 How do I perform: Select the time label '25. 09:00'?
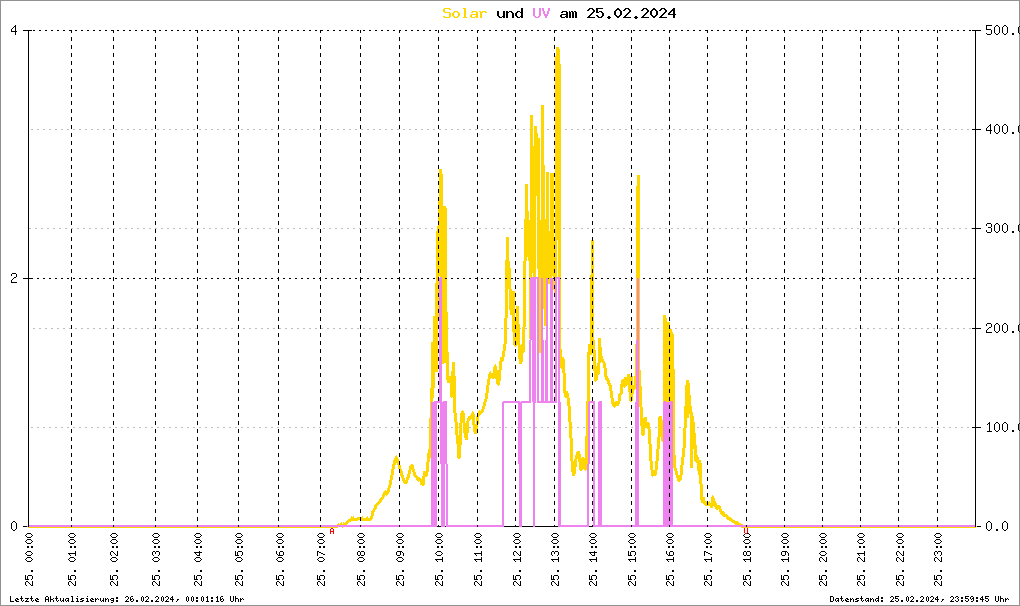point(399,560)
